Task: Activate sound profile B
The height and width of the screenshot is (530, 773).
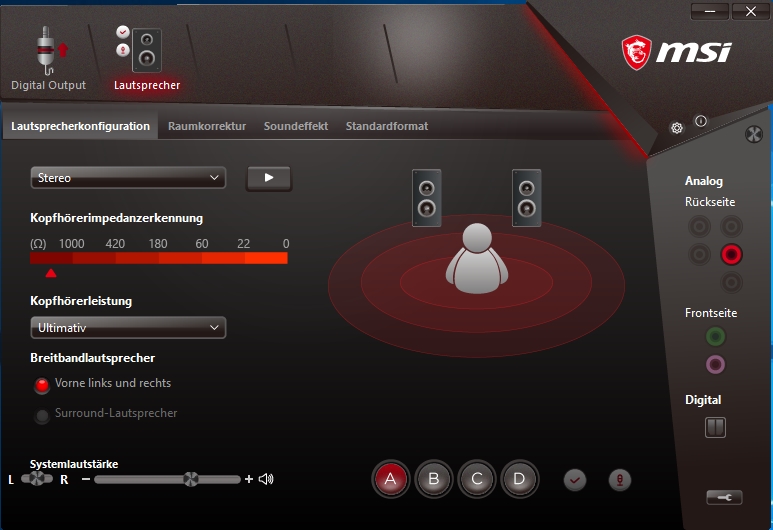Action: click(x=433, y=479)
